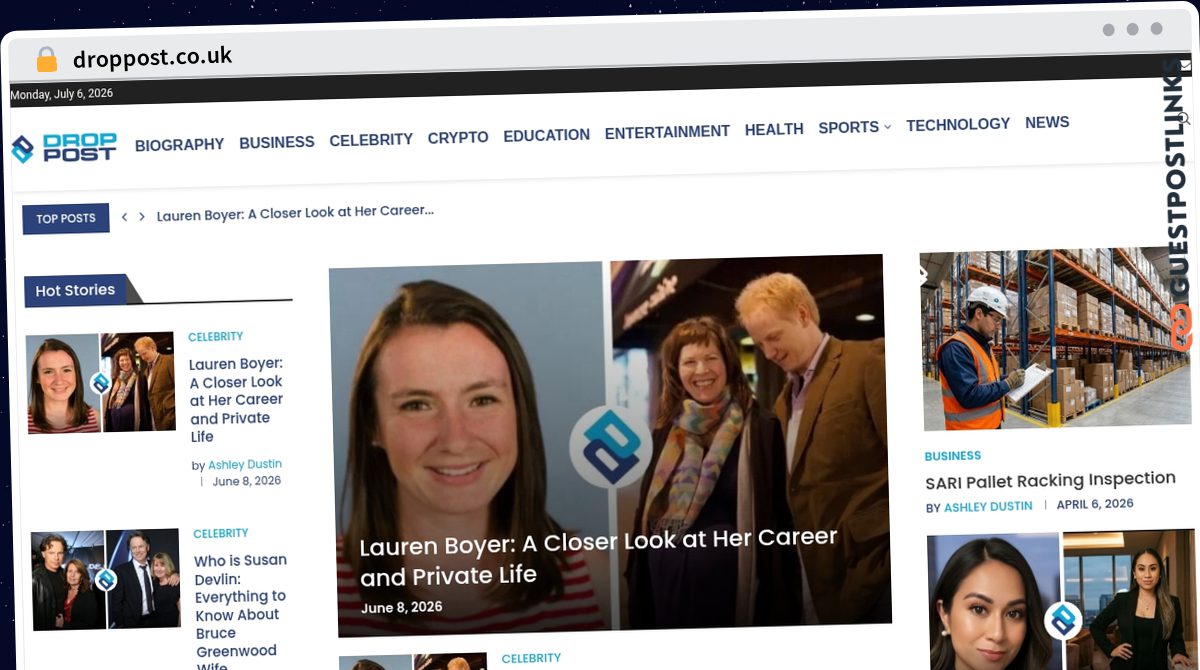Show previous top post arrow

pyautogui.click(x=124, y=216)
